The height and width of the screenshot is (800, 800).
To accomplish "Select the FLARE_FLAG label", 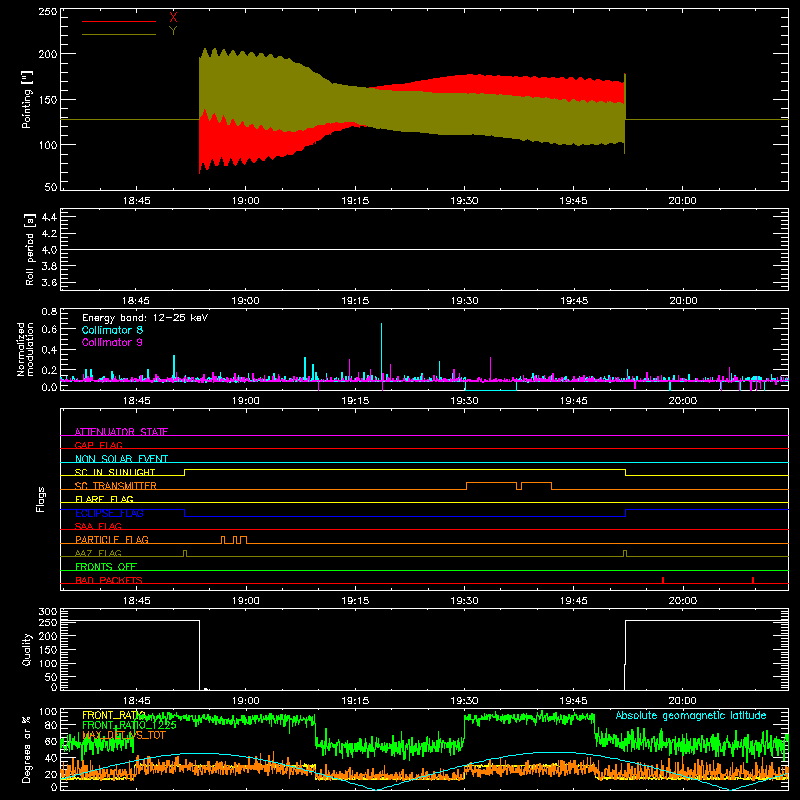I will pyautogui.click(x=104, y=499).
